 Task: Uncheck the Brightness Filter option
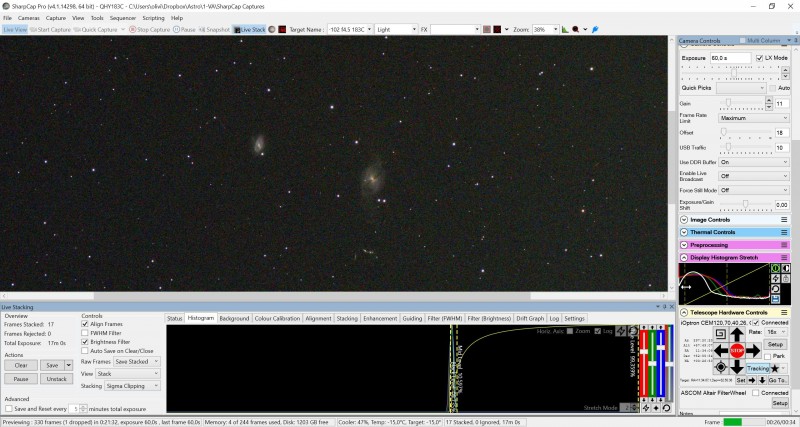coord(85,342)
